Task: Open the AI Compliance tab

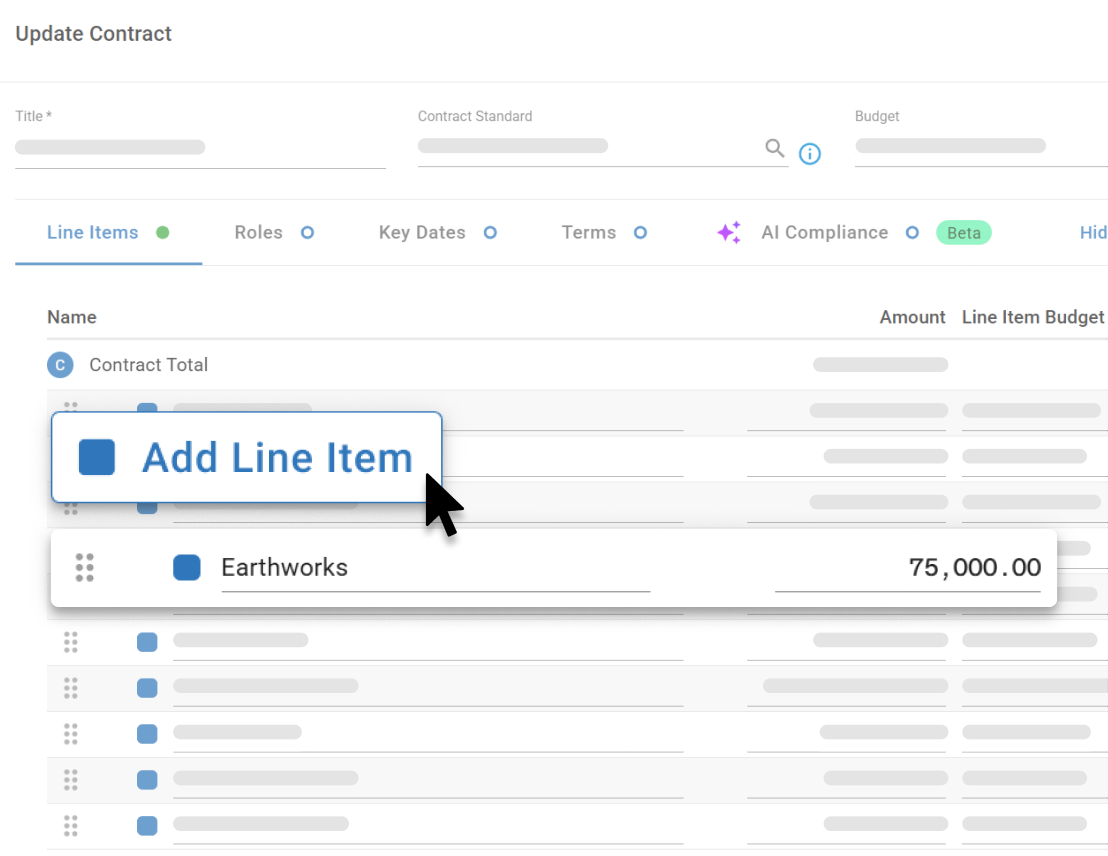Action: click(x=824, y=232)
